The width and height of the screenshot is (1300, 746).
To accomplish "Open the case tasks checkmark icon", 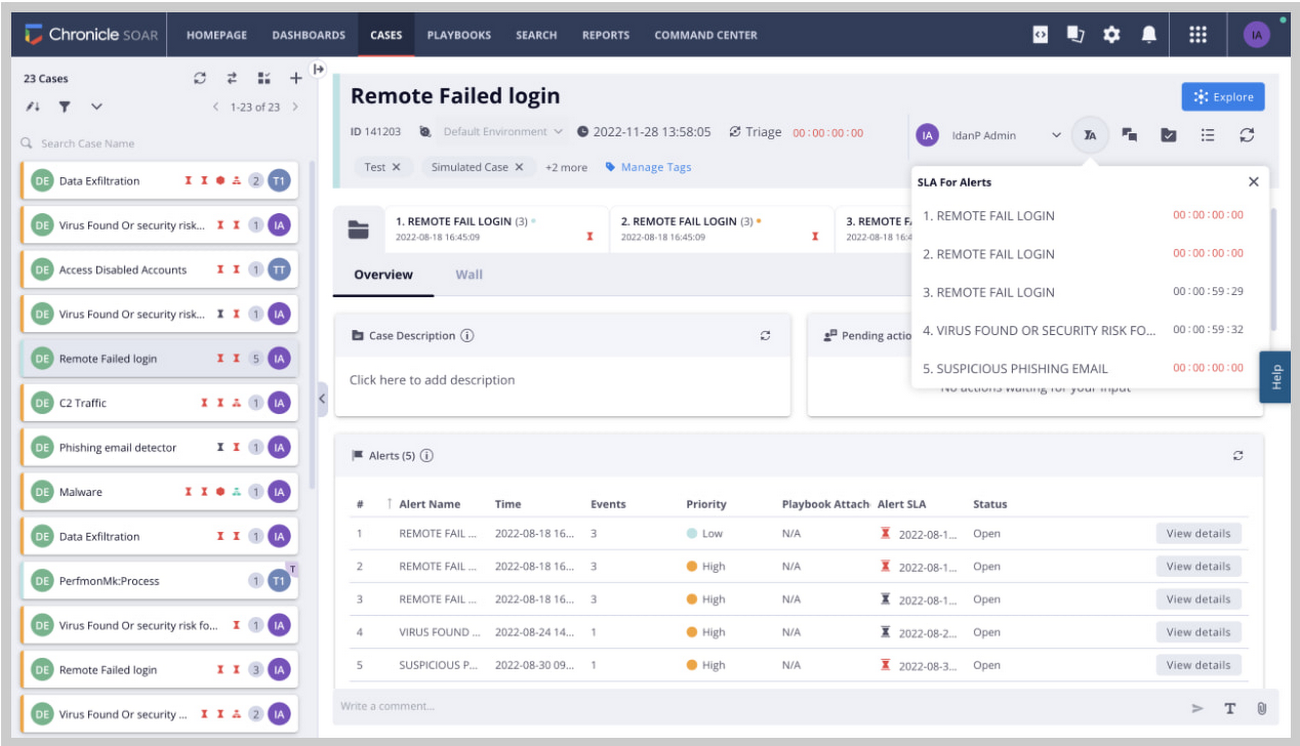I will coord(1168,135).
